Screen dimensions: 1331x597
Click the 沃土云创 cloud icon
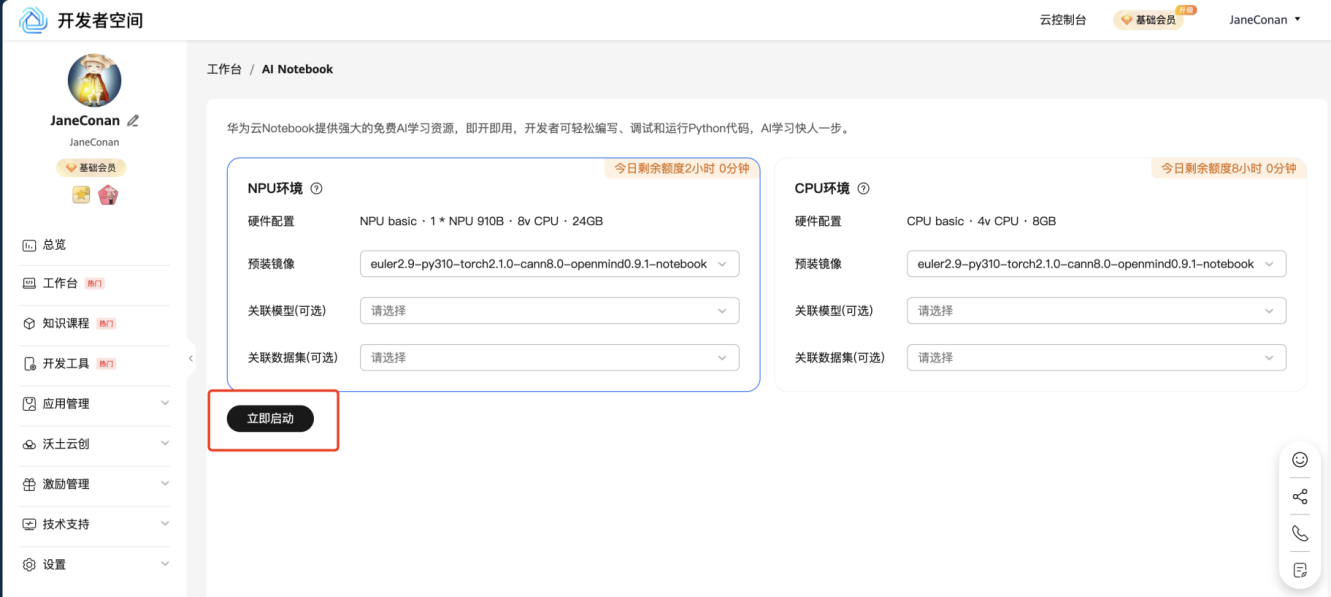(29, 444)
